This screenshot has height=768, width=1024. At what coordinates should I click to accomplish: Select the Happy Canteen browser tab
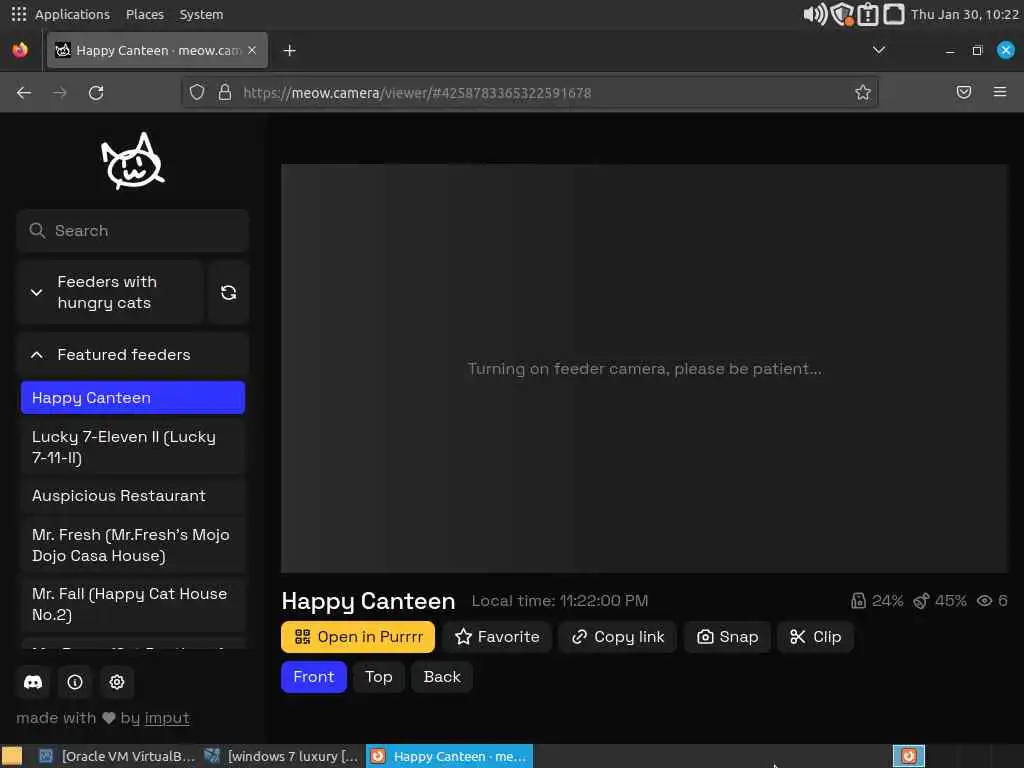pos(157,50)
